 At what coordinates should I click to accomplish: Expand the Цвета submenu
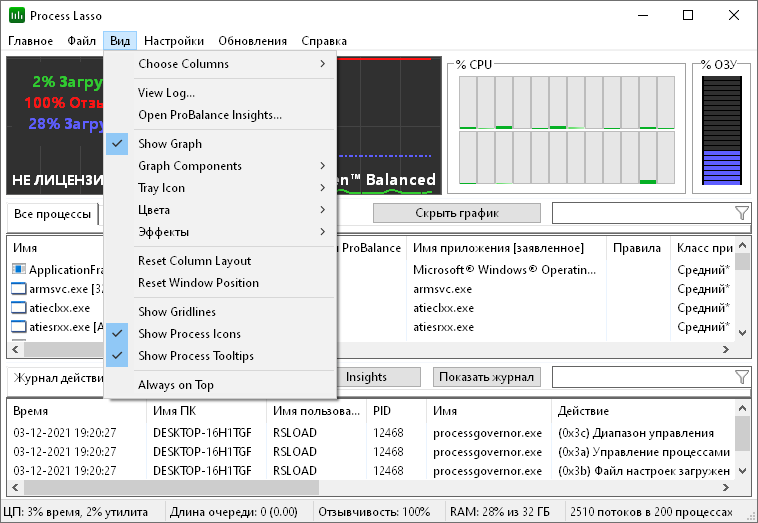pos(220,210)
